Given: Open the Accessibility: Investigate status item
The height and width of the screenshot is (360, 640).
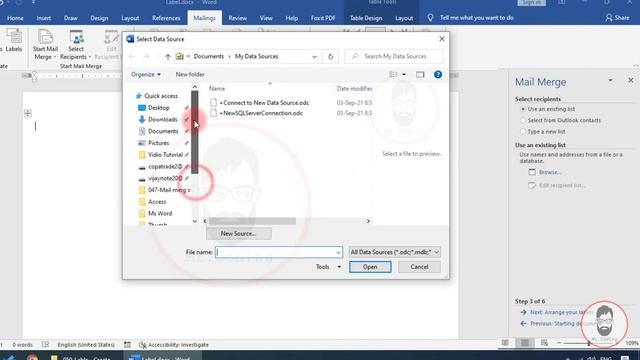Looking at the screenshot, I should pos(174,345).
